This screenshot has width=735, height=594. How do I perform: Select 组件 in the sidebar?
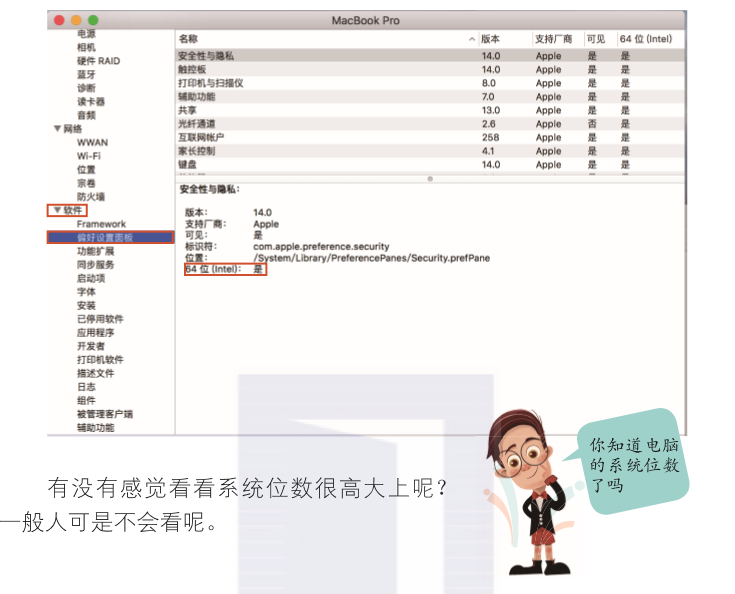[86, 401]
